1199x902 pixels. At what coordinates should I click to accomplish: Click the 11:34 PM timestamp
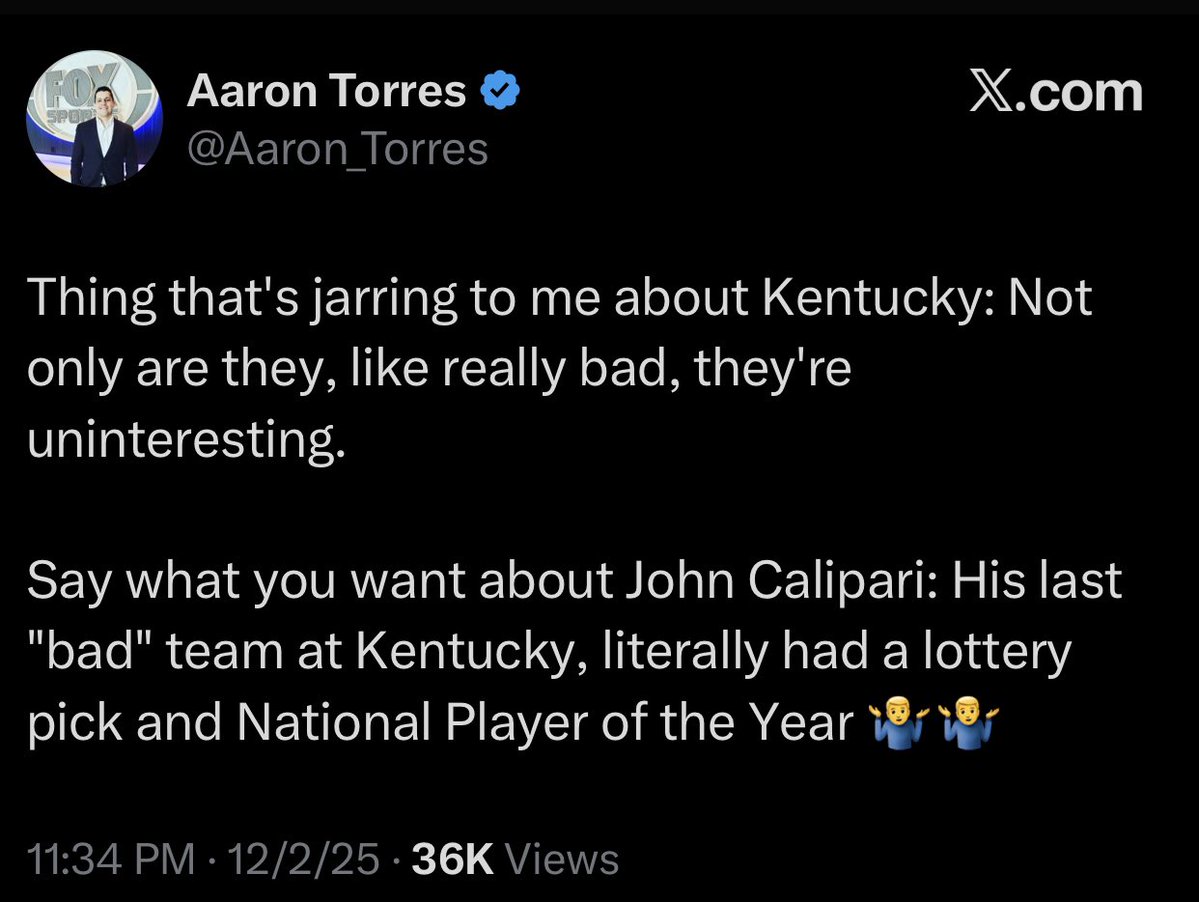111,858
